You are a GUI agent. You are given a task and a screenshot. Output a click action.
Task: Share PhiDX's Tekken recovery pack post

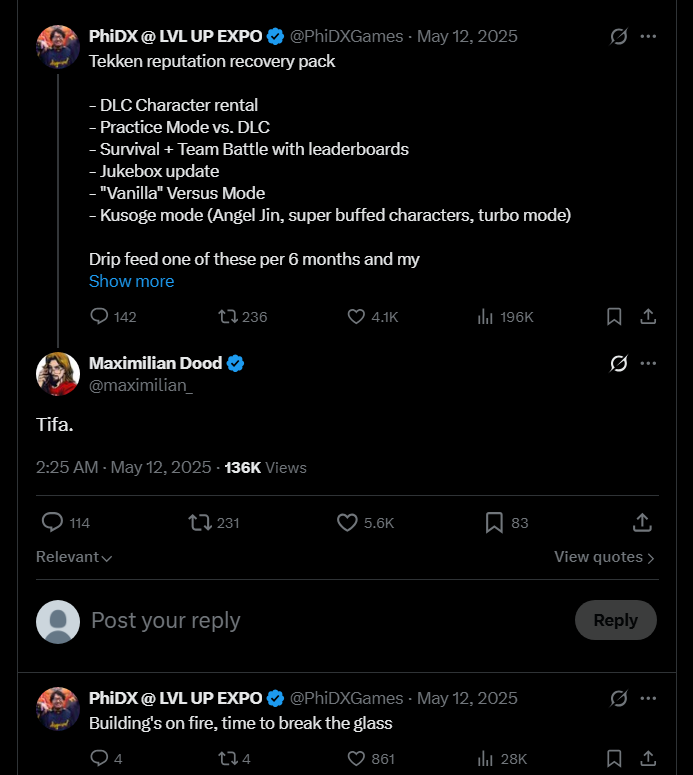(648, 317)
